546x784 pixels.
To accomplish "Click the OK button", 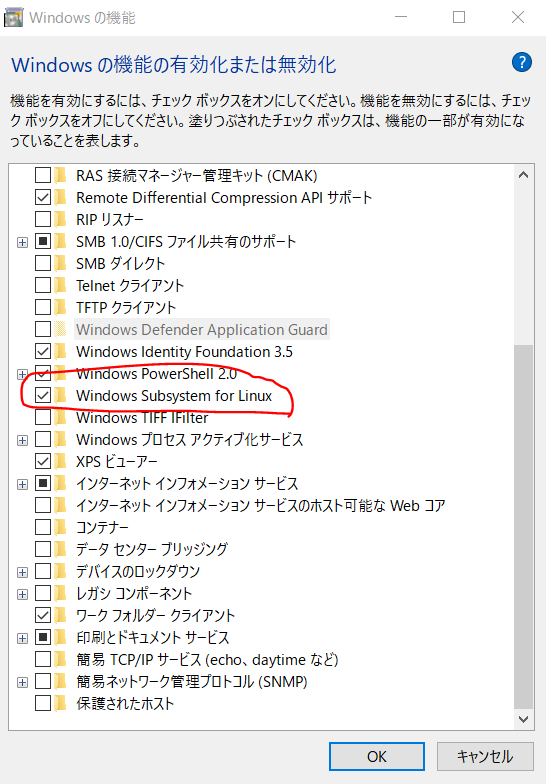I will [x=376, y=756].
